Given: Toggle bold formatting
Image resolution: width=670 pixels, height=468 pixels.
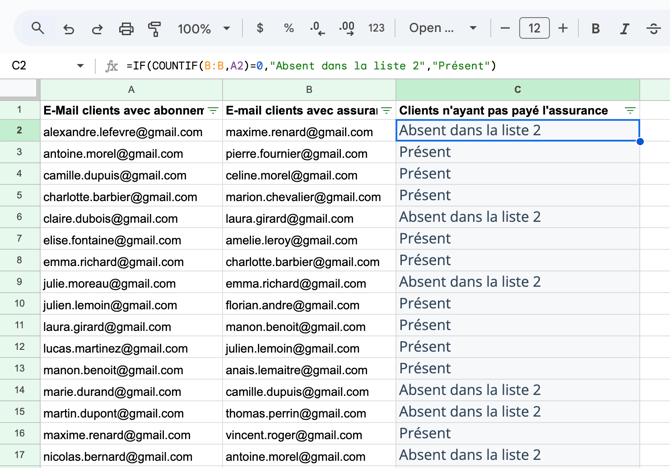Looking at the screenshot, I should (x=596, y=29).
